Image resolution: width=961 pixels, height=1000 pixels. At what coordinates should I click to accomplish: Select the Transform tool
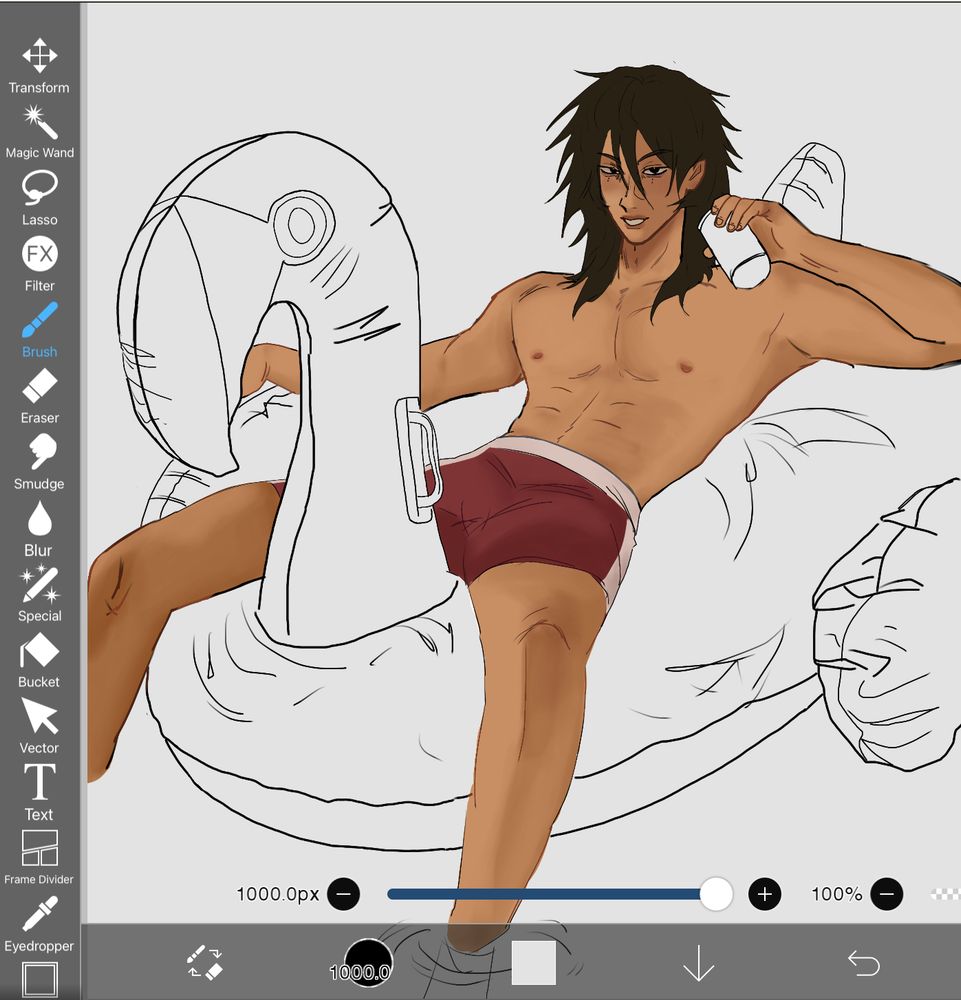tap(40, 66)
